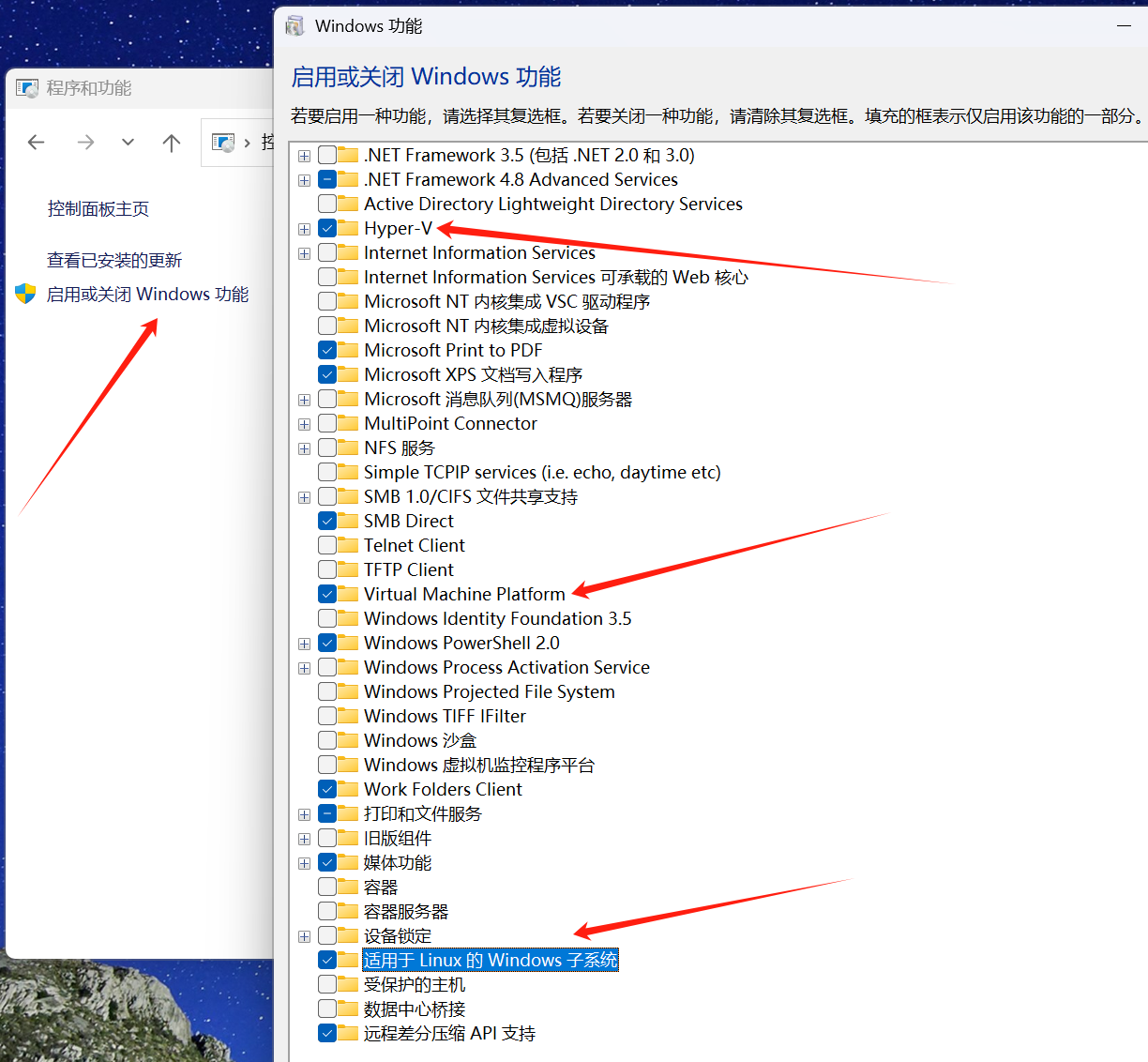
Task: Uncheck Microsoft Print to PDF checkbox
Action: tap(327, 350)
